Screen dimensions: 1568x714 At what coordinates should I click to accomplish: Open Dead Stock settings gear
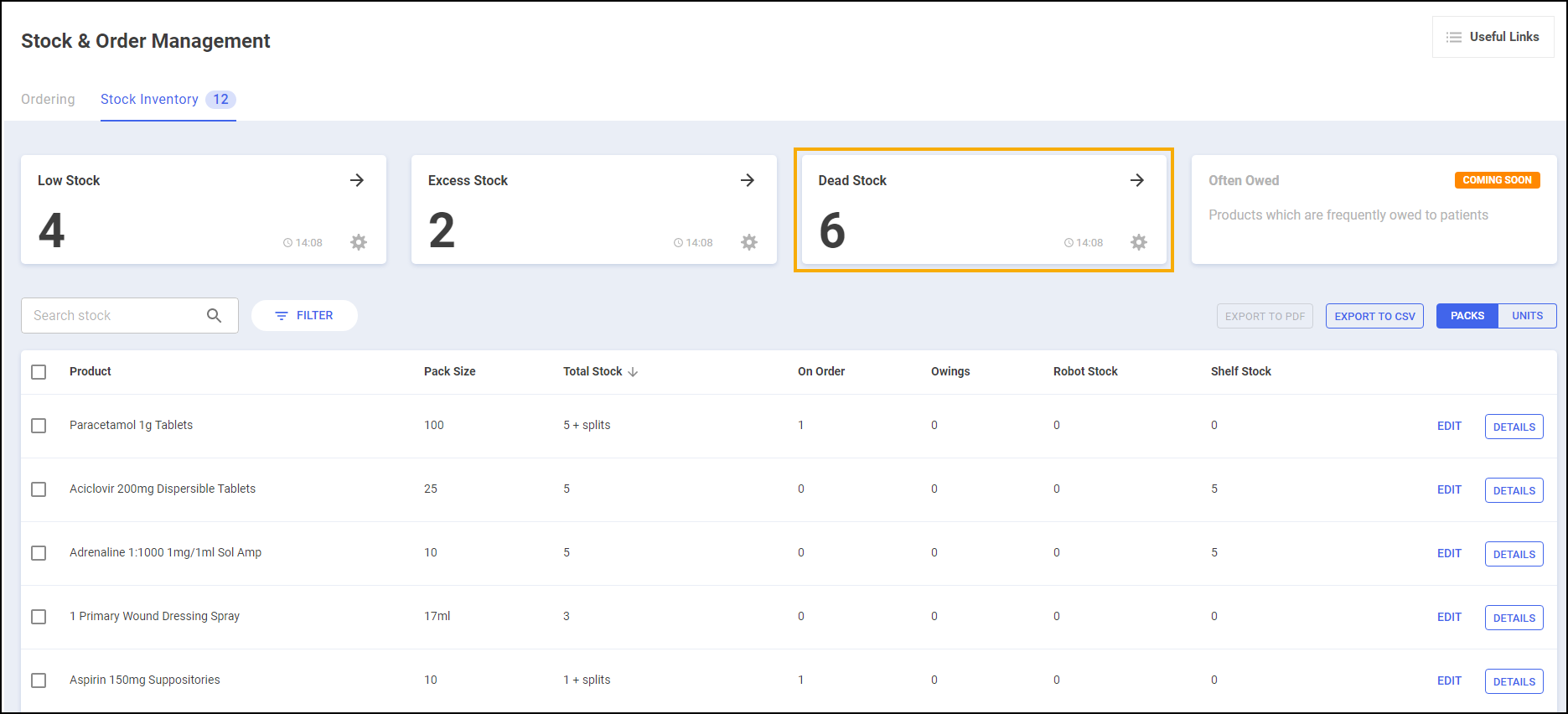pyautogui.click(x=1139, y=242)
